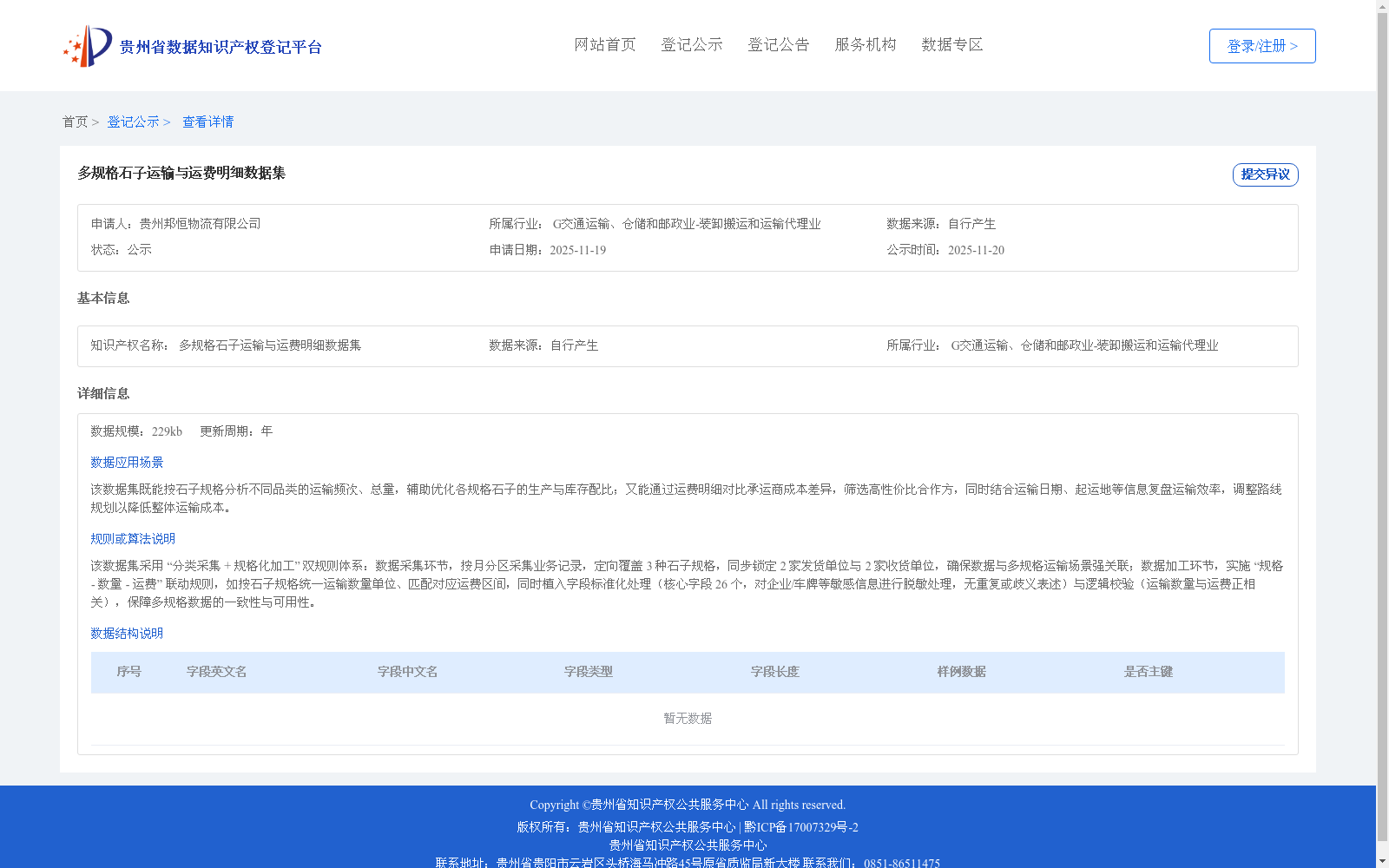Click the 字段类型 column header

point(589,672)
